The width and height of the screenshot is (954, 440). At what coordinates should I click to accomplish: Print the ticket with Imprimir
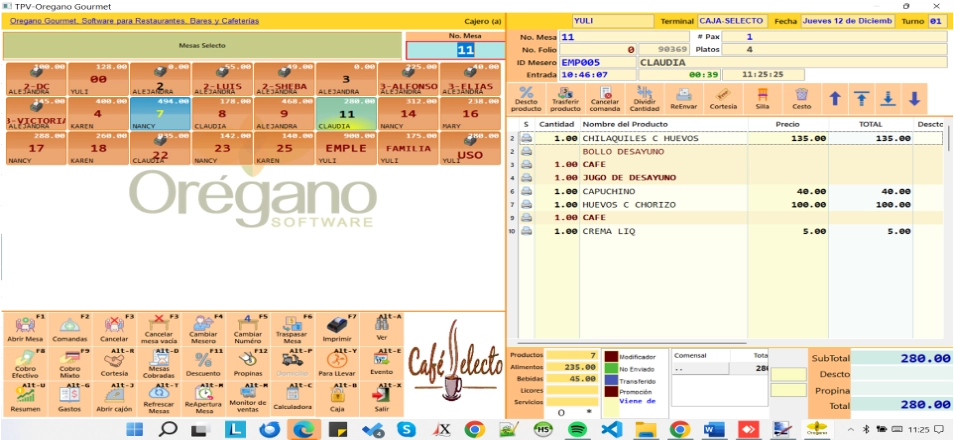[336, 329]
